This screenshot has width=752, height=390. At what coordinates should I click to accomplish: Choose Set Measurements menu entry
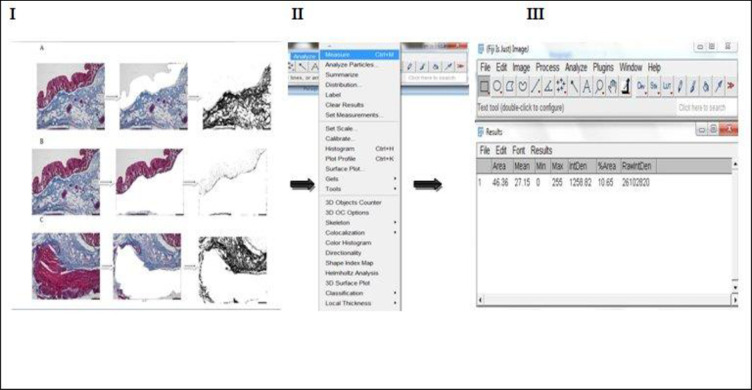coord(360,115)
